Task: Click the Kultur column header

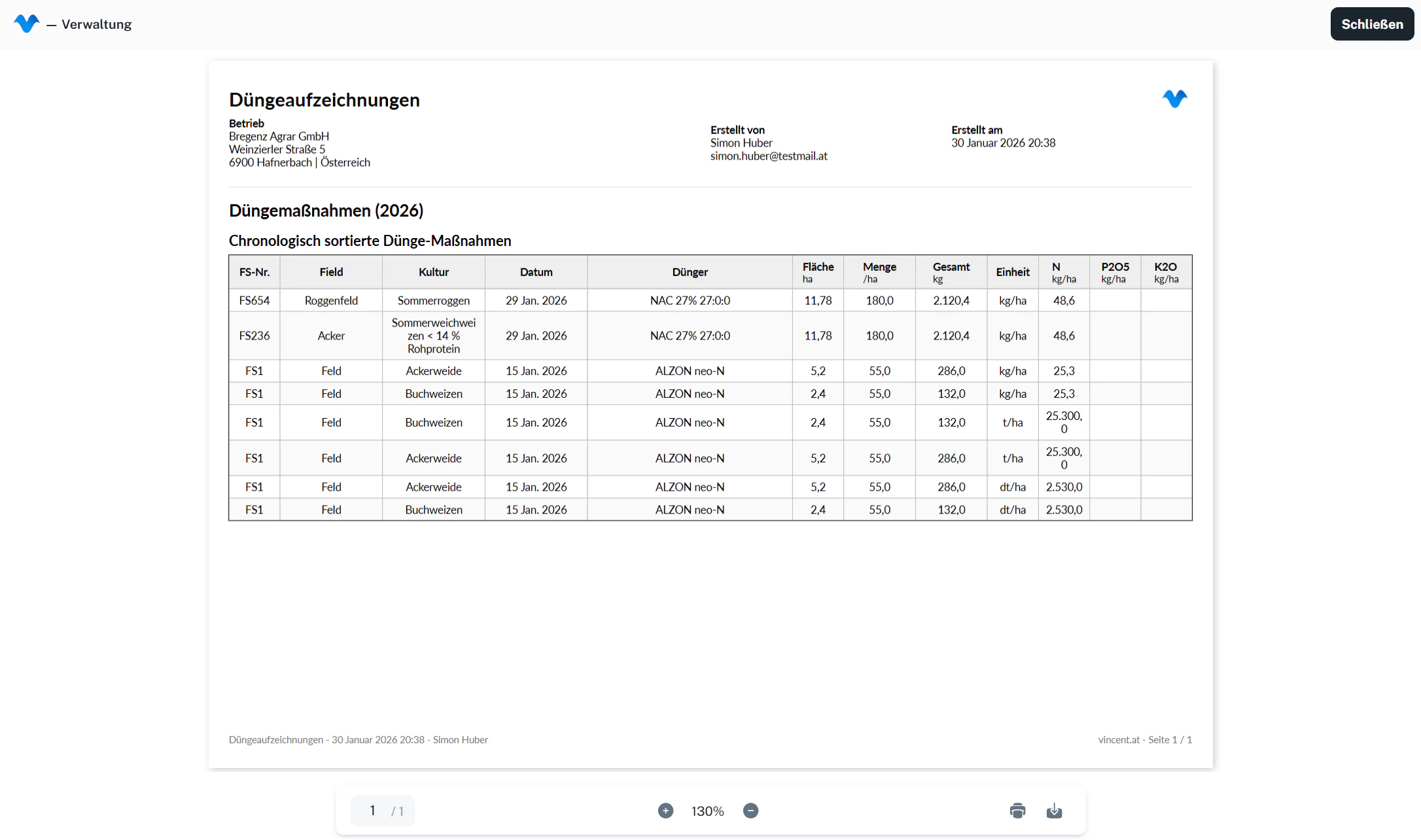Action: (433, 272)
